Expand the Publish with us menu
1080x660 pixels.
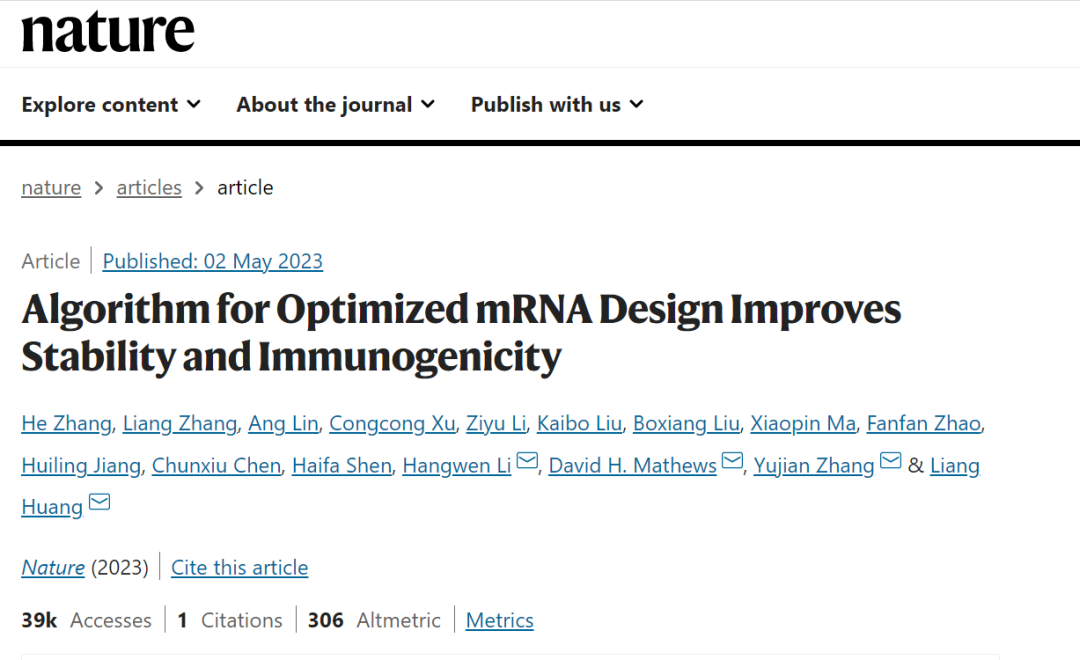(x=557, y=105)
